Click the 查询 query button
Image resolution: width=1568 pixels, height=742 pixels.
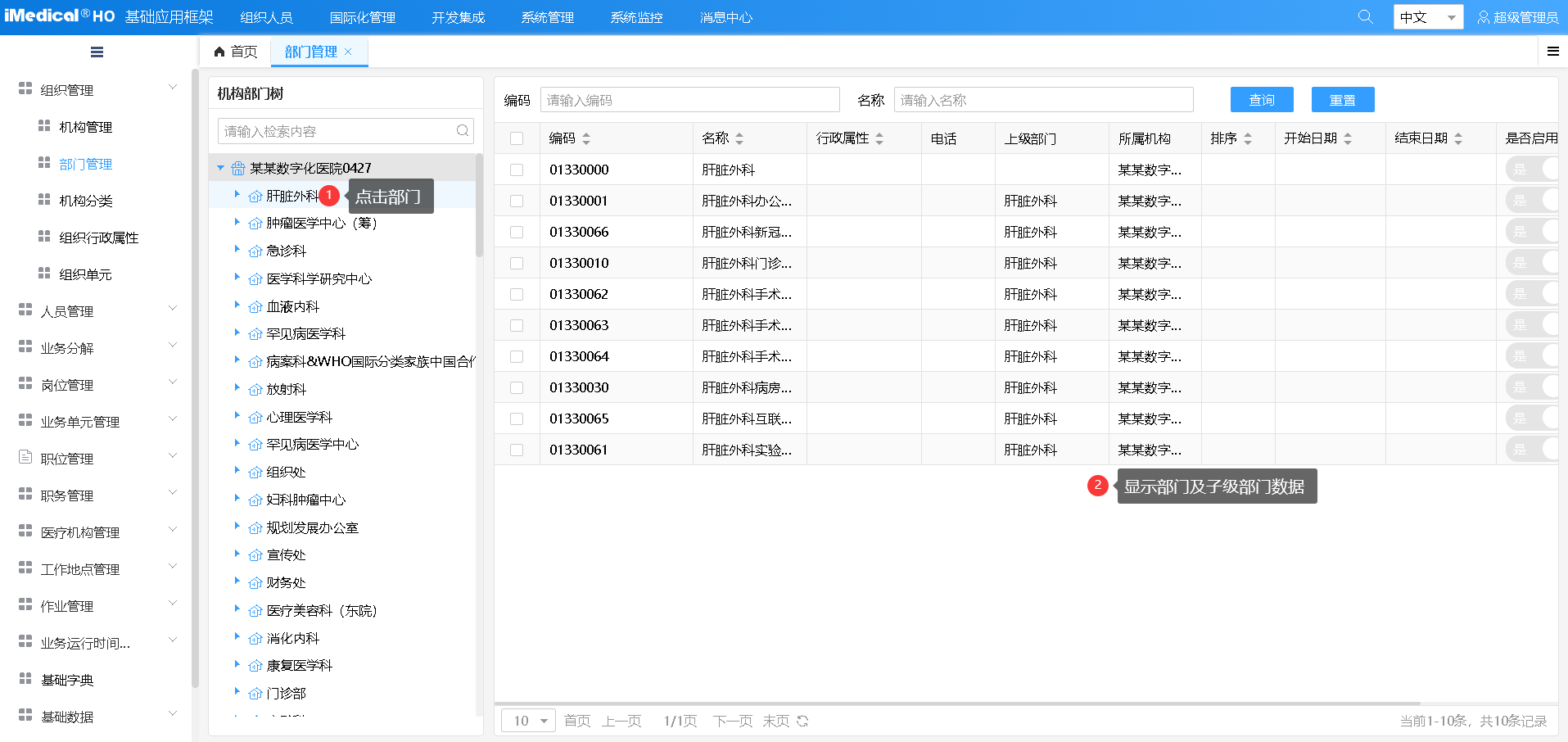coord(1261,99)
